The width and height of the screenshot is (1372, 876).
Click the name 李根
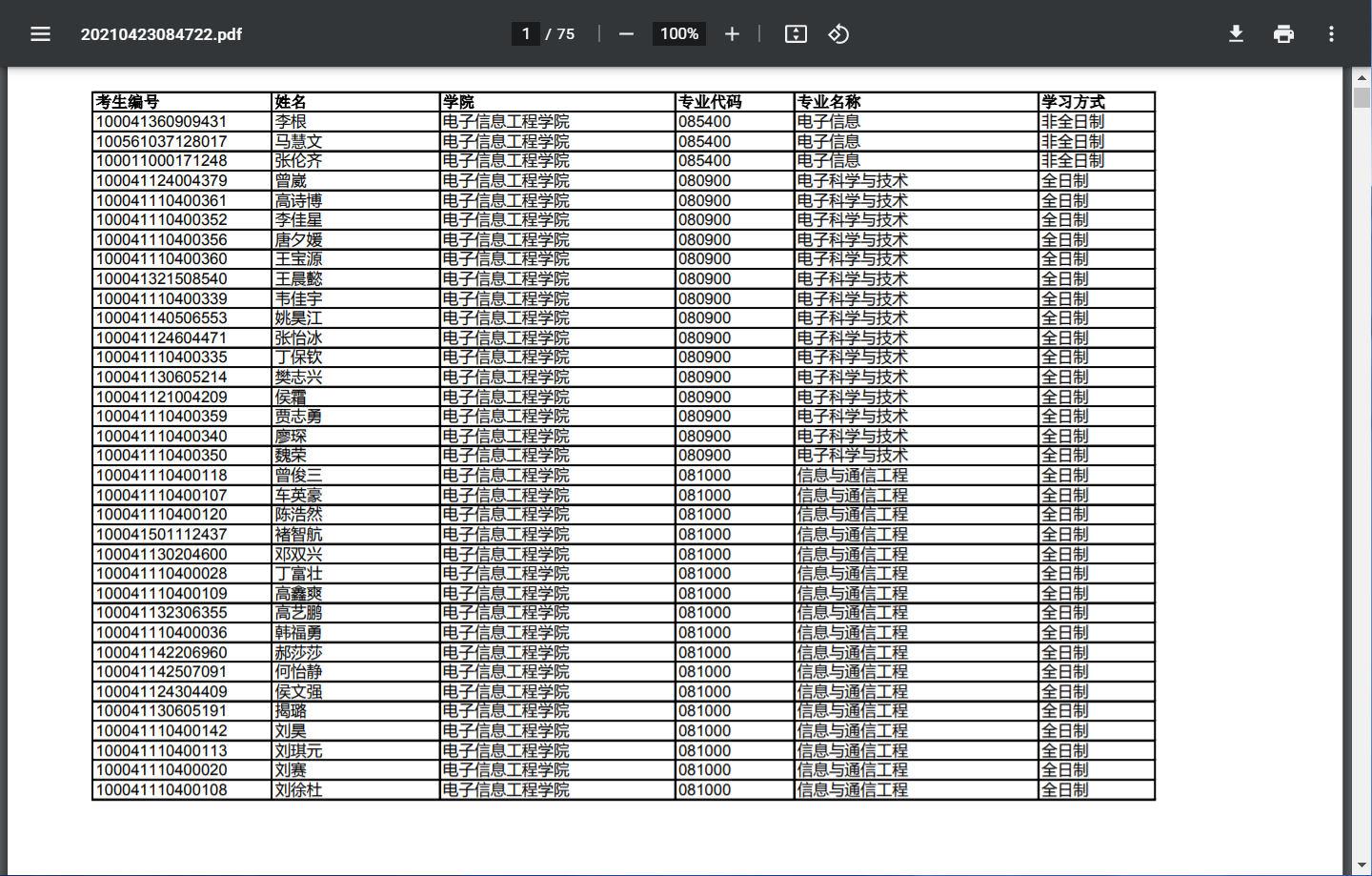[x=291, y=122]
